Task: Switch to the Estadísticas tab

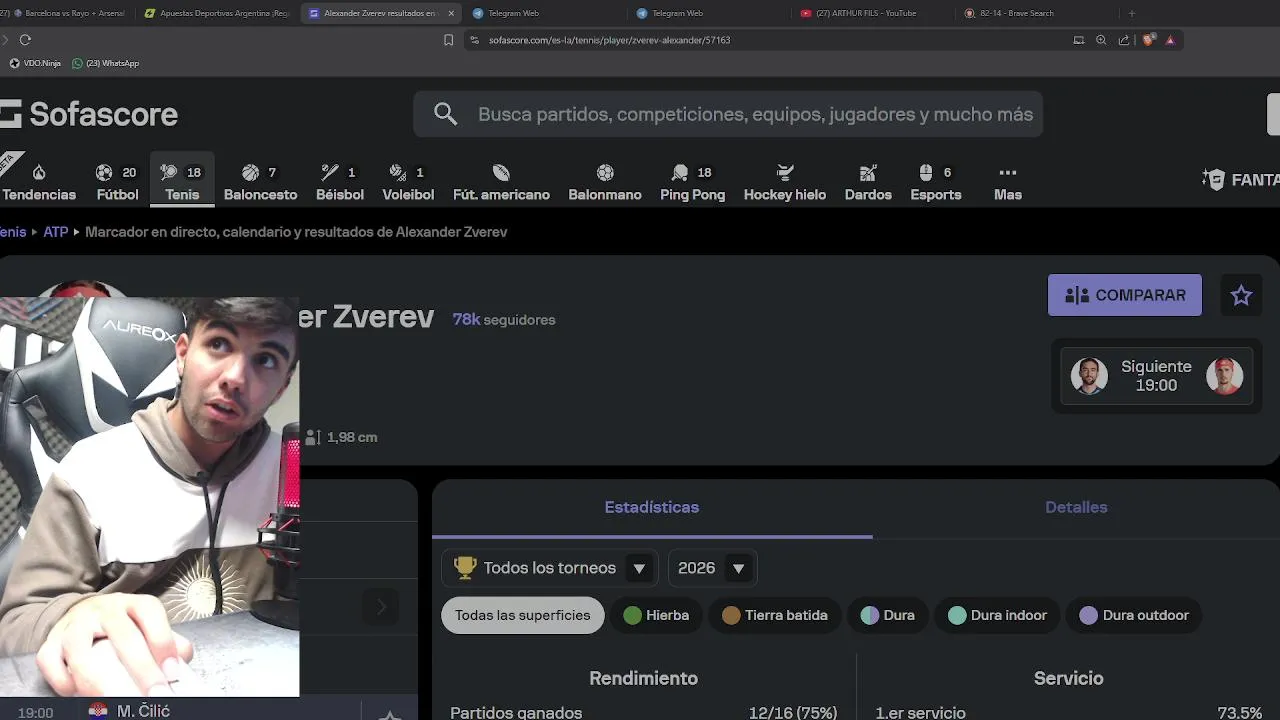Action: coord(652,507)
